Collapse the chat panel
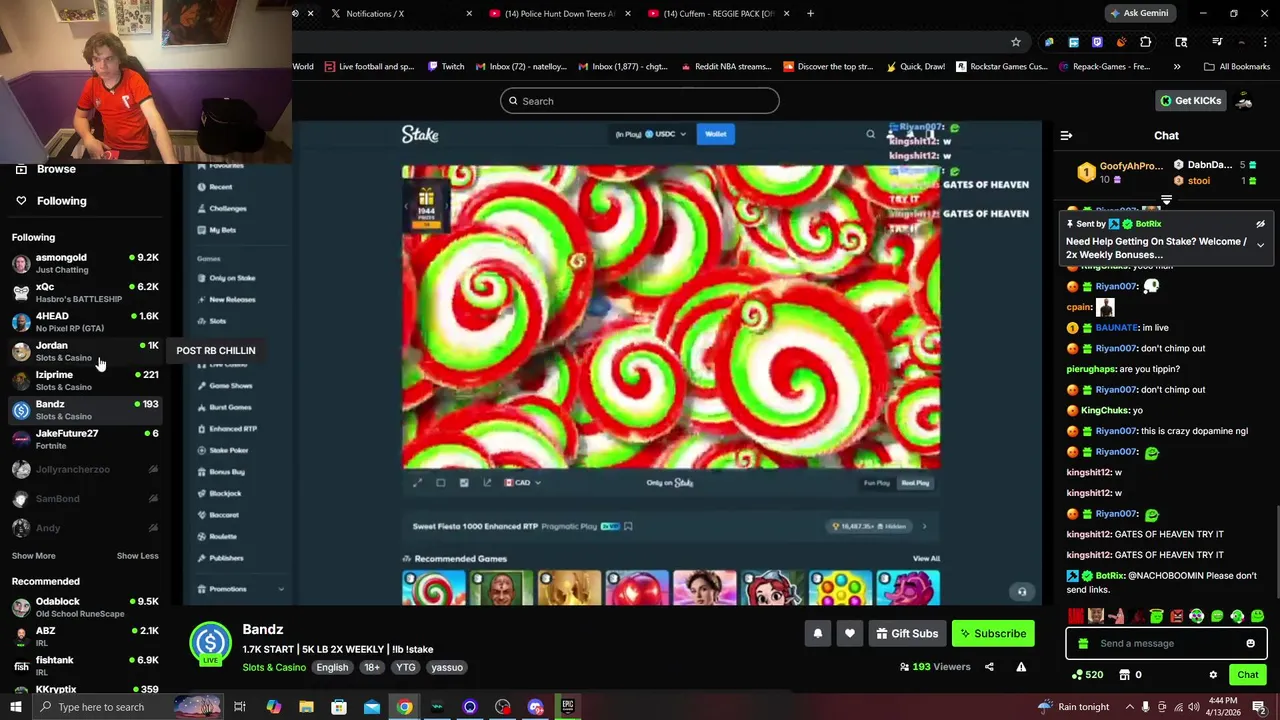Screen dimensions: 1280x720 click(x=1066, y=135)
